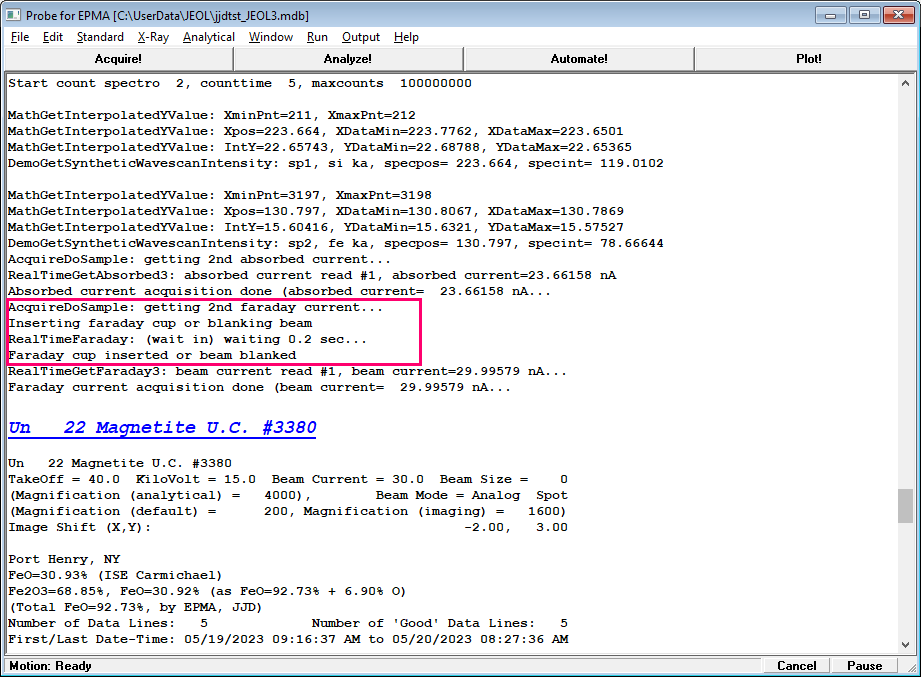Open the Analytical menu
The height and width of the screenshot is (677, 921).
[x=209, y=37]
